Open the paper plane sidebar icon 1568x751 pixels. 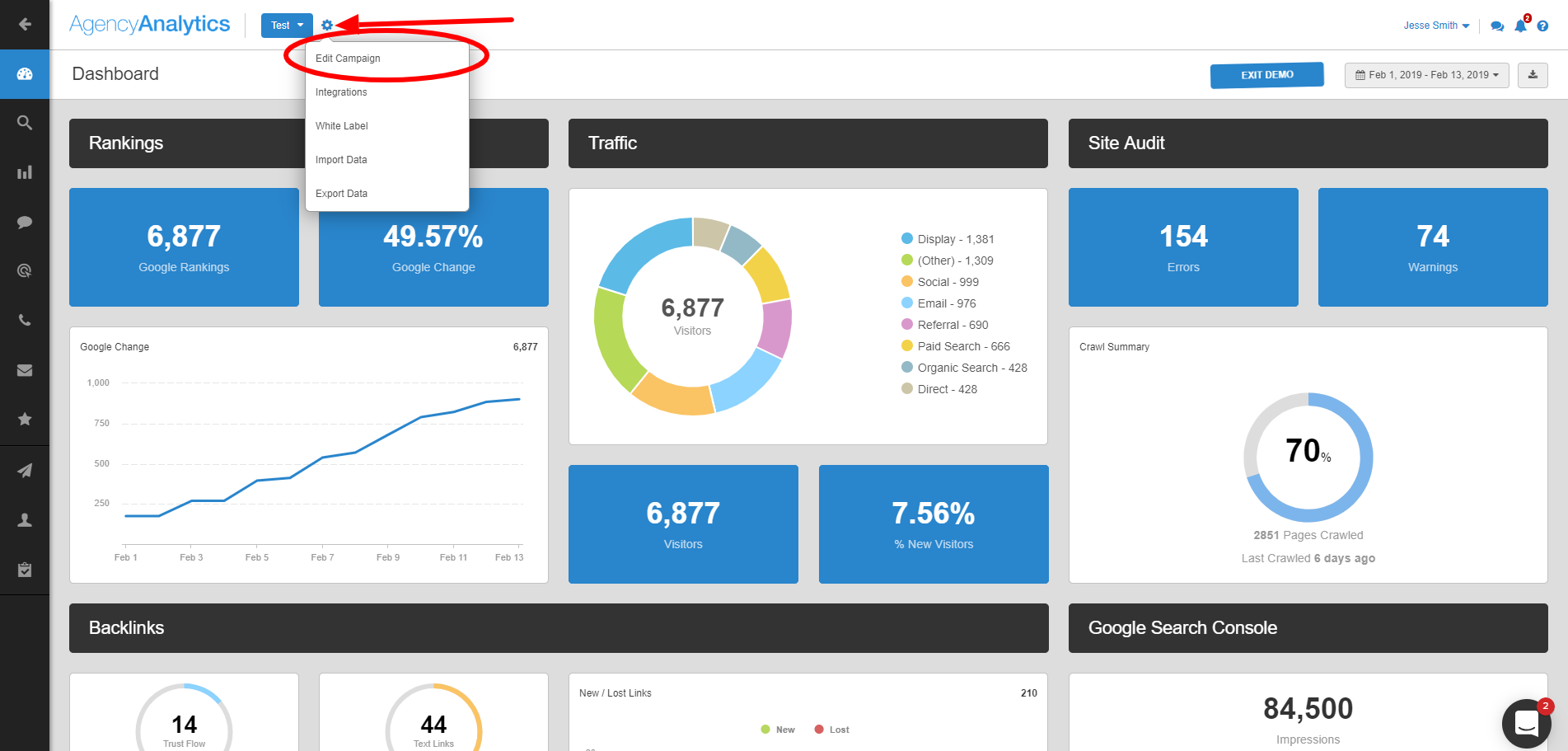tap(25, 470)
